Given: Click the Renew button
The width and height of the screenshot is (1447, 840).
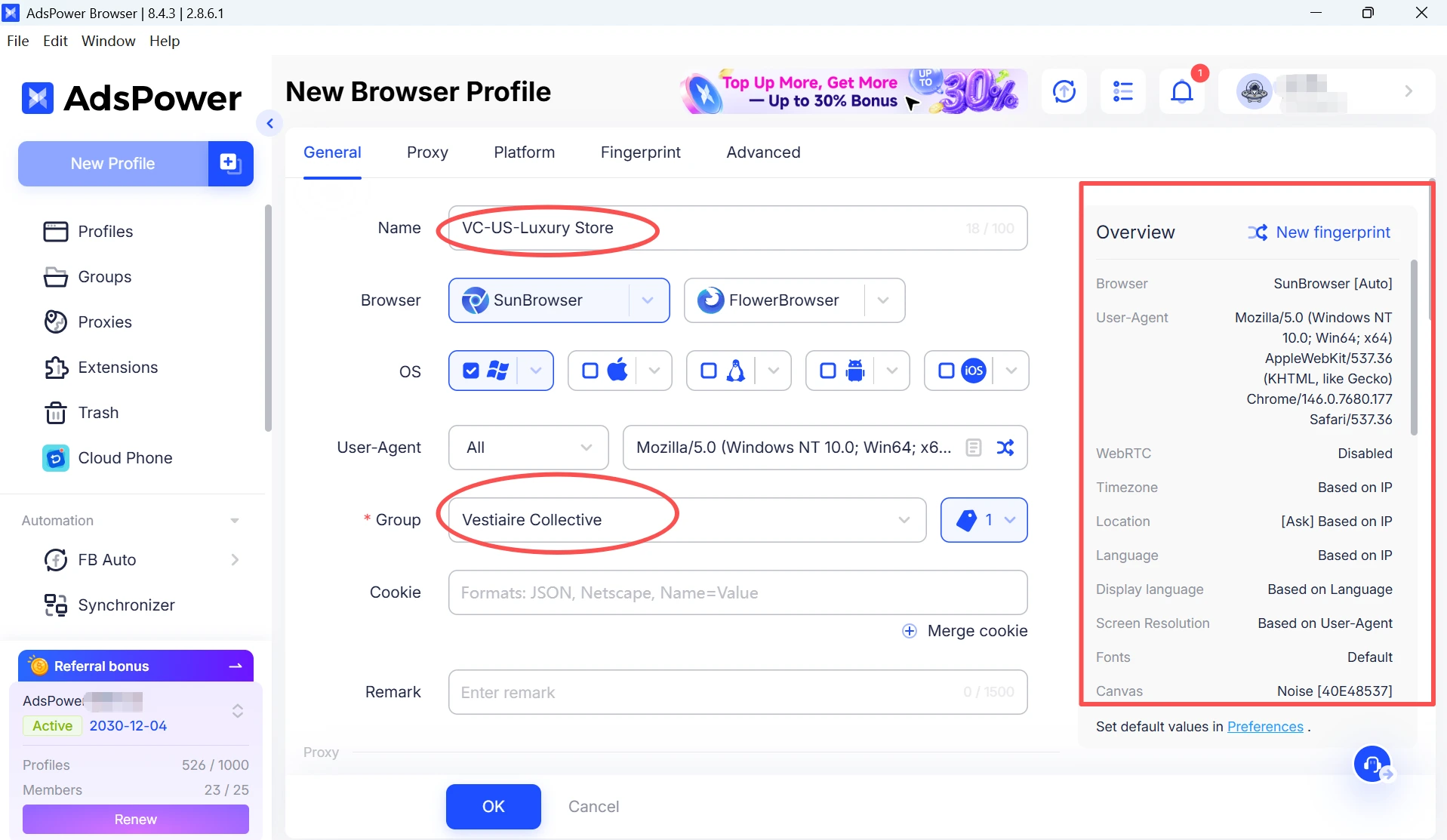Looking at the screenshot, I should click(136, 819).
